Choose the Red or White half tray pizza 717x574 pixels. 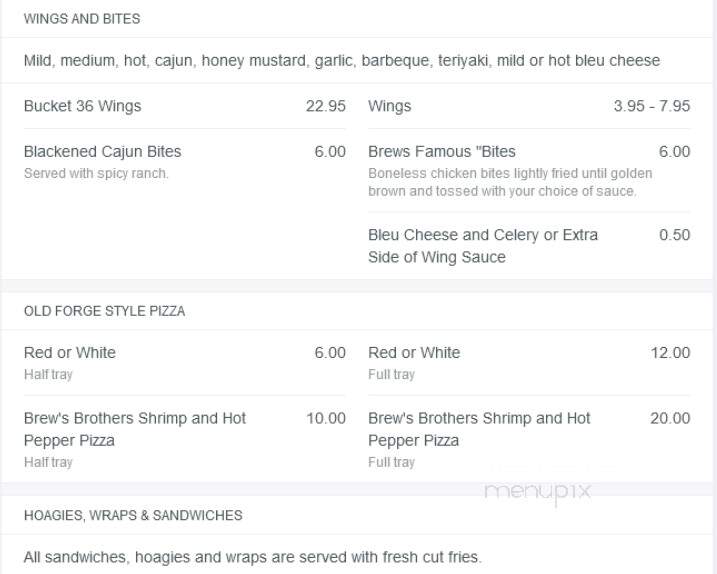tap(184, 363)
